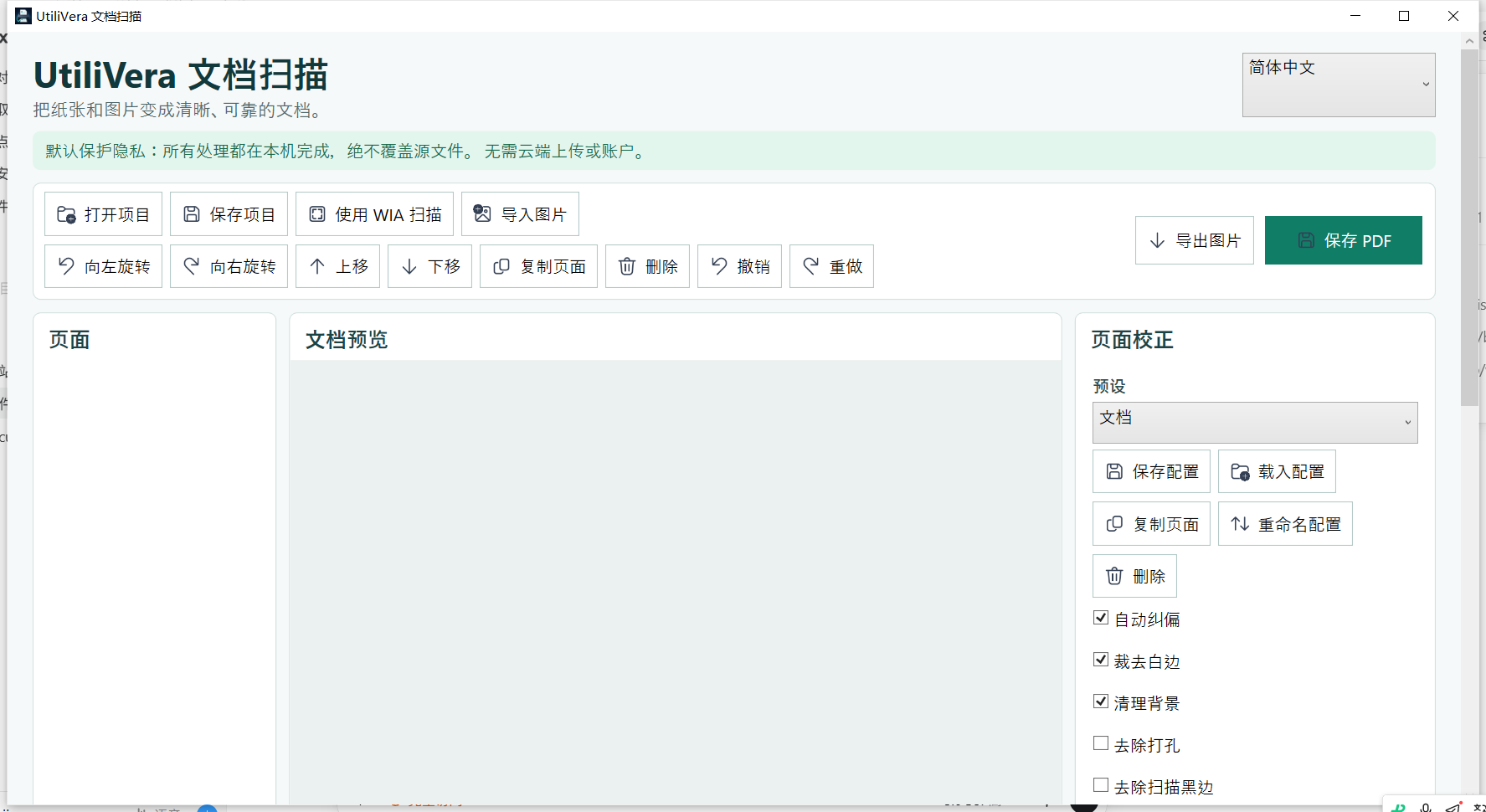Click the toolbar 删除 trash icon
This screenshot has height=812, width=1486.
click(x=627, y=266)
